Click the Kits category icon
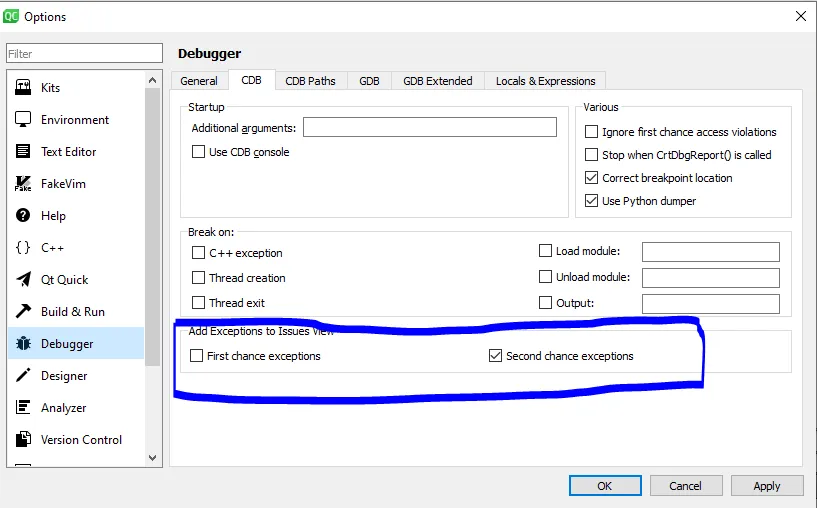This screenshot has width=817, height=508. 23,88
